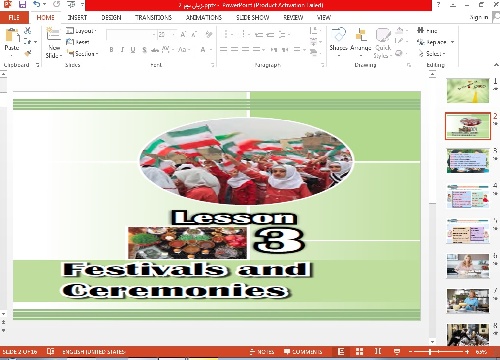The image size is (500, 360).
Task: Select the Format Painter brush icon
Action: 28,53
